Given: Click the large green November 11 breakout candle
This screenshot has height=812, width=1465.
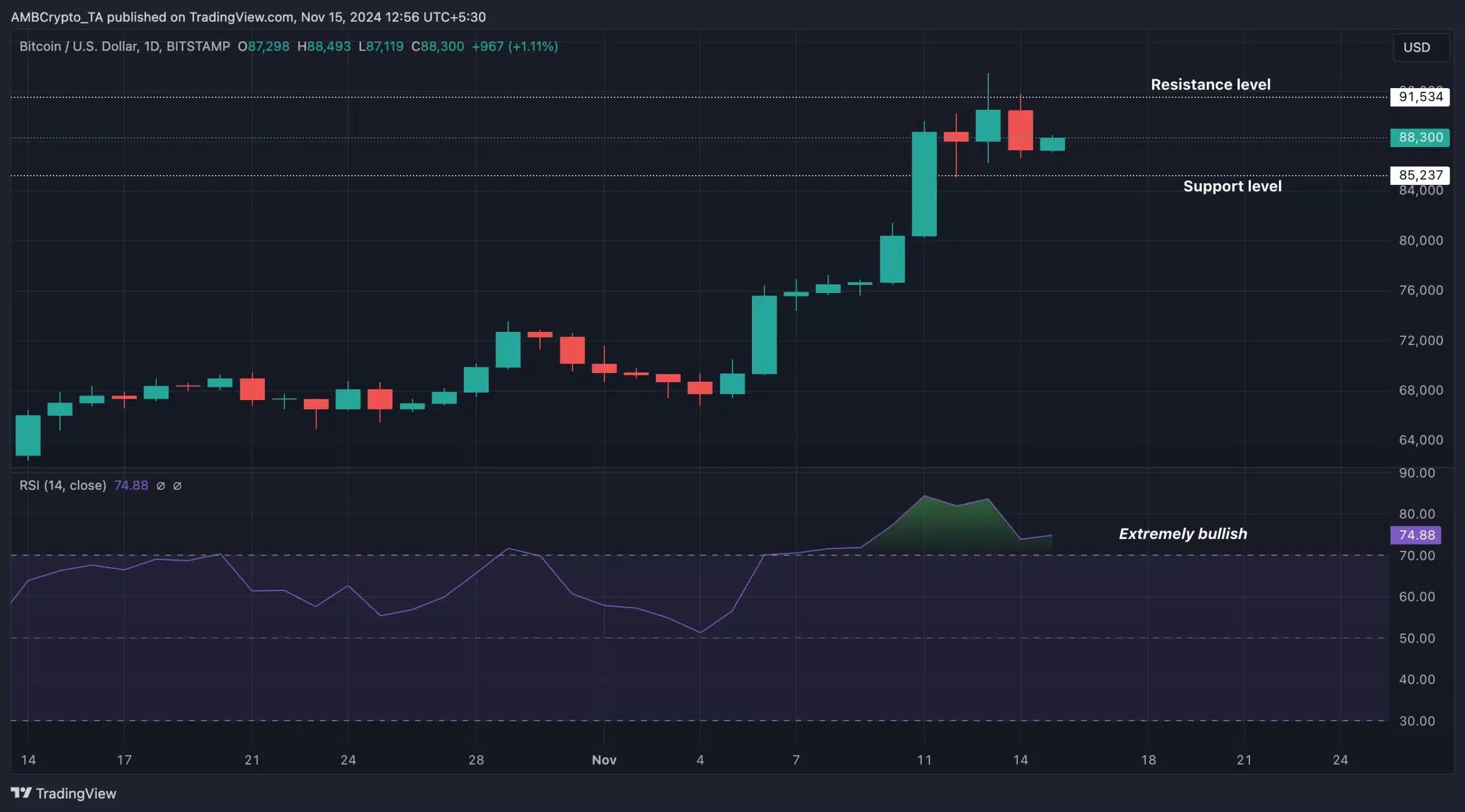Looking at the screenshot, I should pos(925,183).
